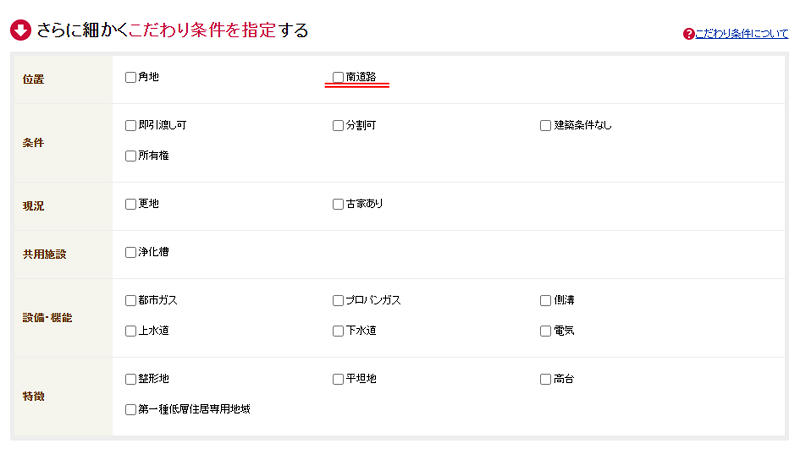
Task: Enable the 更地 checkbox
Action: click(131, 204)
